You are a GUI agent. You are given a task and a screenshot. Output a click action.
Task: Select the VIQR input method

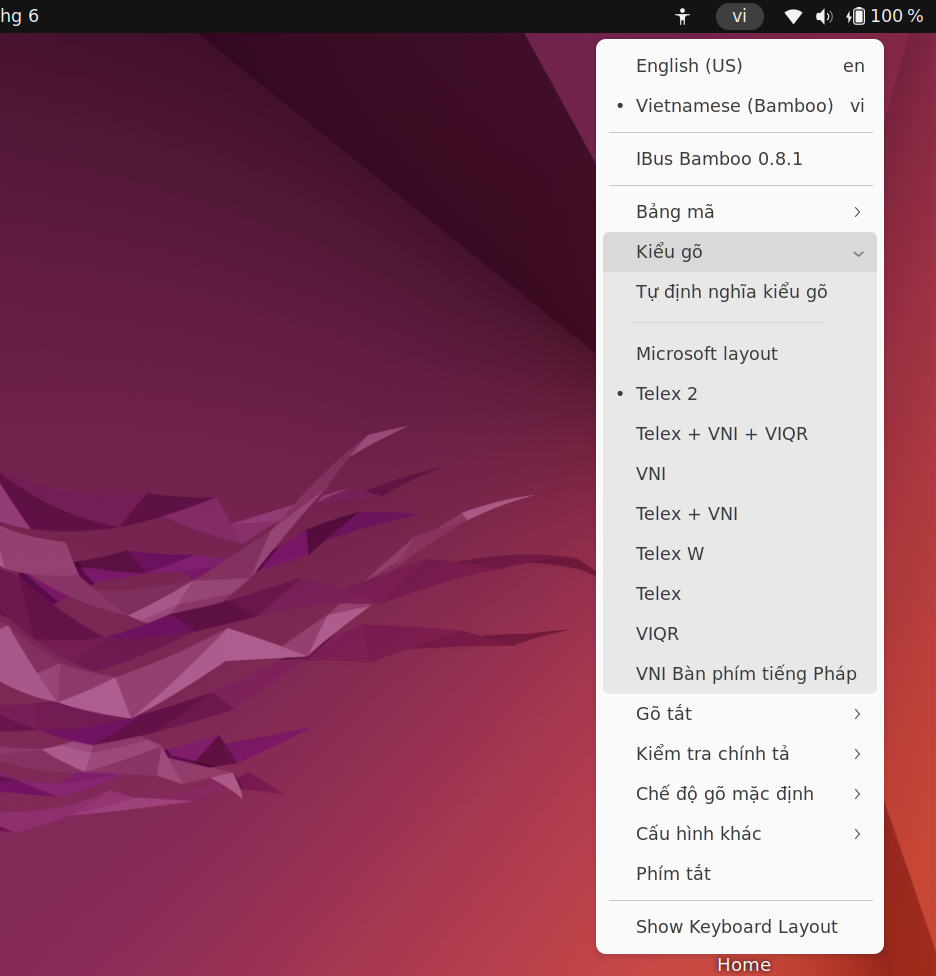(740, 634)
